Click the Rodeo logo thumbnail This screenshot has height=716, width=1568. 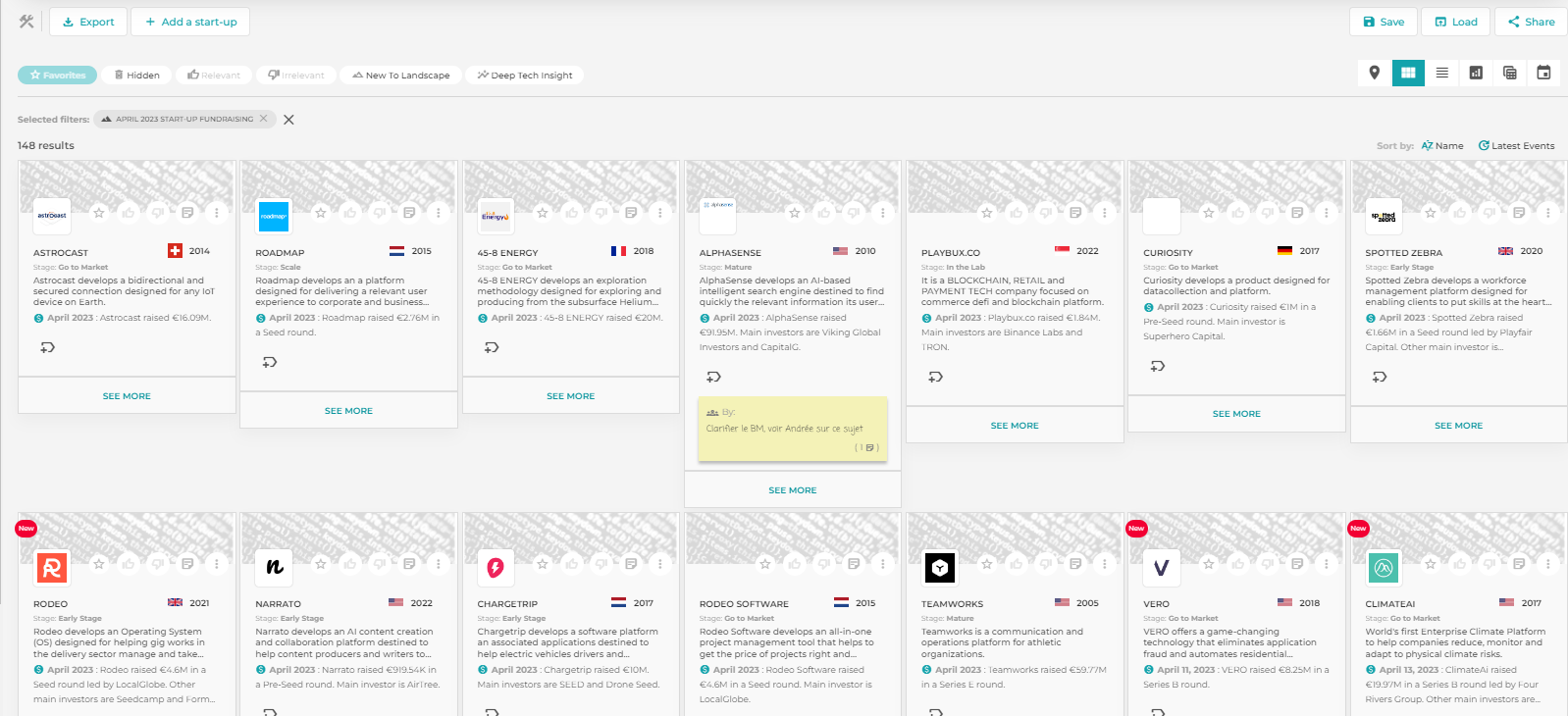click(x=52, y=567)
